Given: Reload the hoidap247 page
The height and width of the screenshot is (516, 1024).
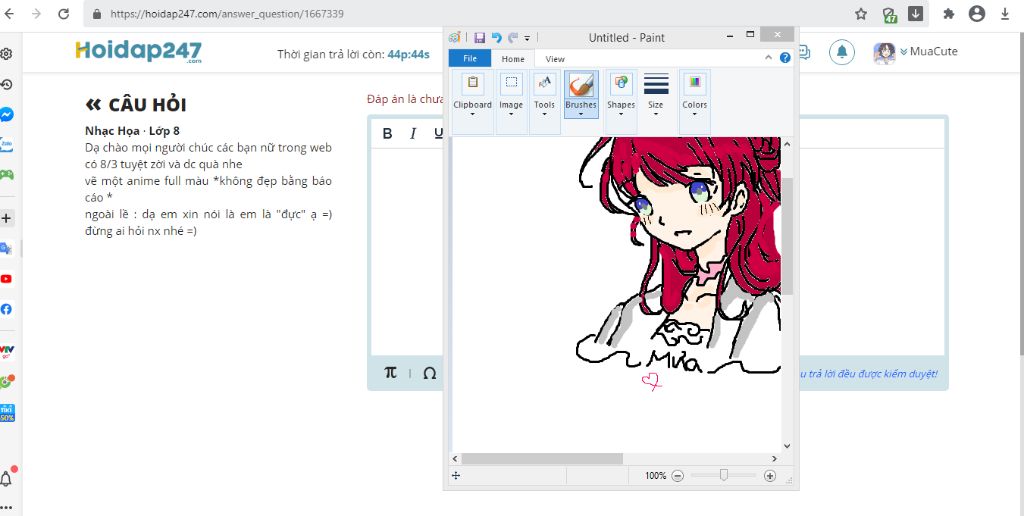Looking at the screenshot, I should [x=63, y=14].
